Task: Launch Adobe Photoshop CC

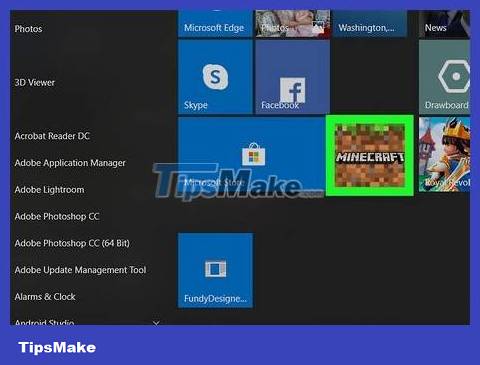Action: click(x=57, y=216)
